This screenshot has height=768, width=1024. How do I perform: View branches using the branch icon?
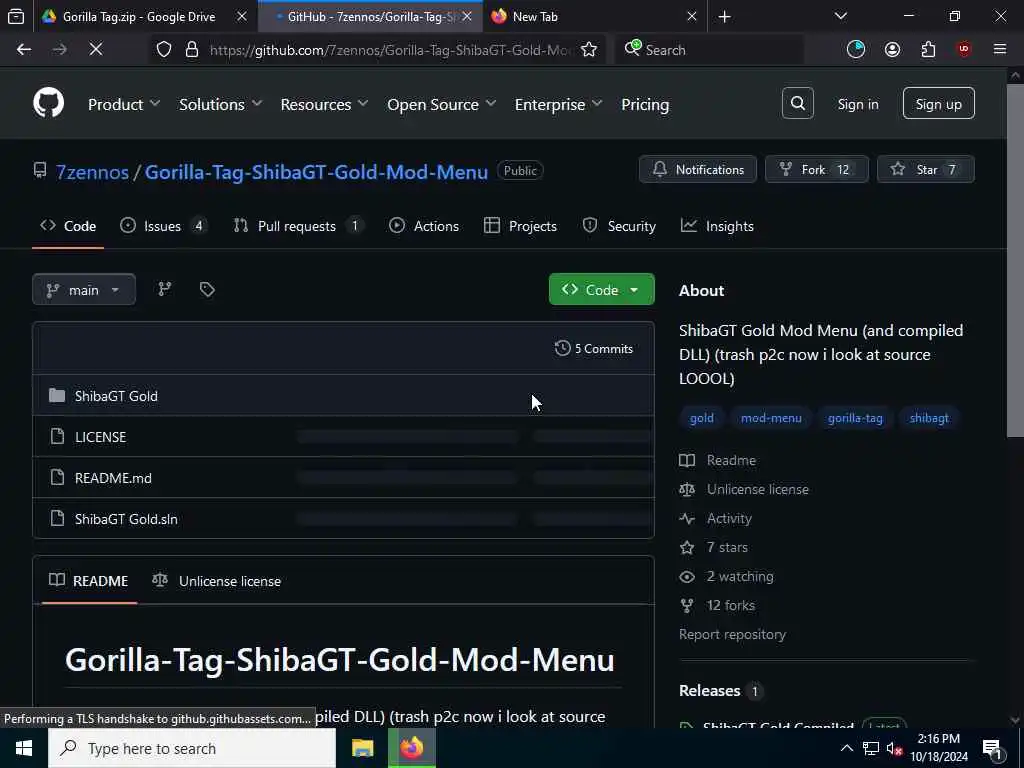[165, 289]
